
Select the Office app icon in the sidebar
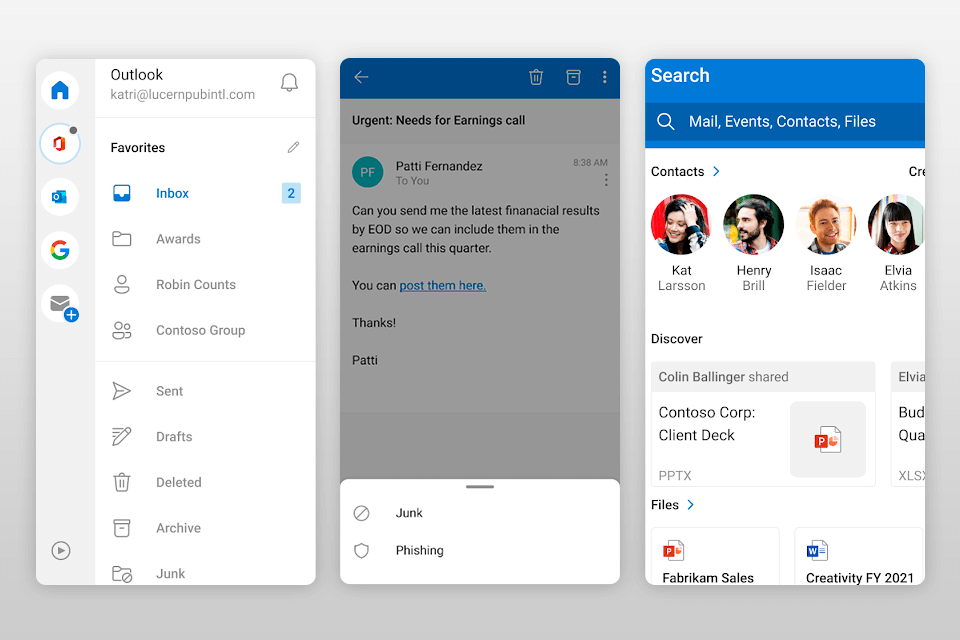[x=60, y=143]
